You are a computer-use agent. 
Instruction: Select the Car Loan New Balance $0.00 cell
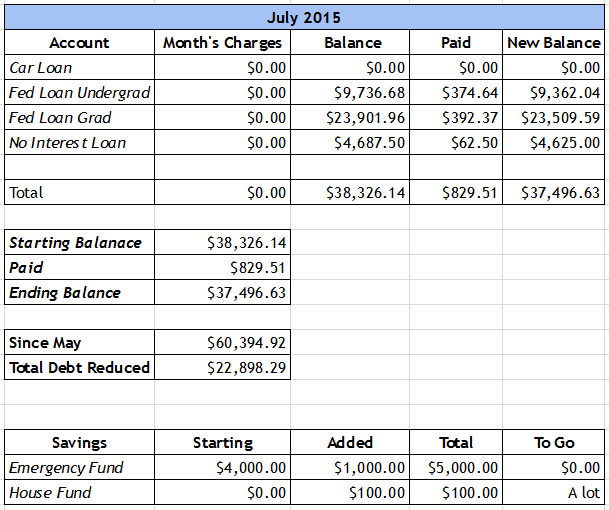553,68
